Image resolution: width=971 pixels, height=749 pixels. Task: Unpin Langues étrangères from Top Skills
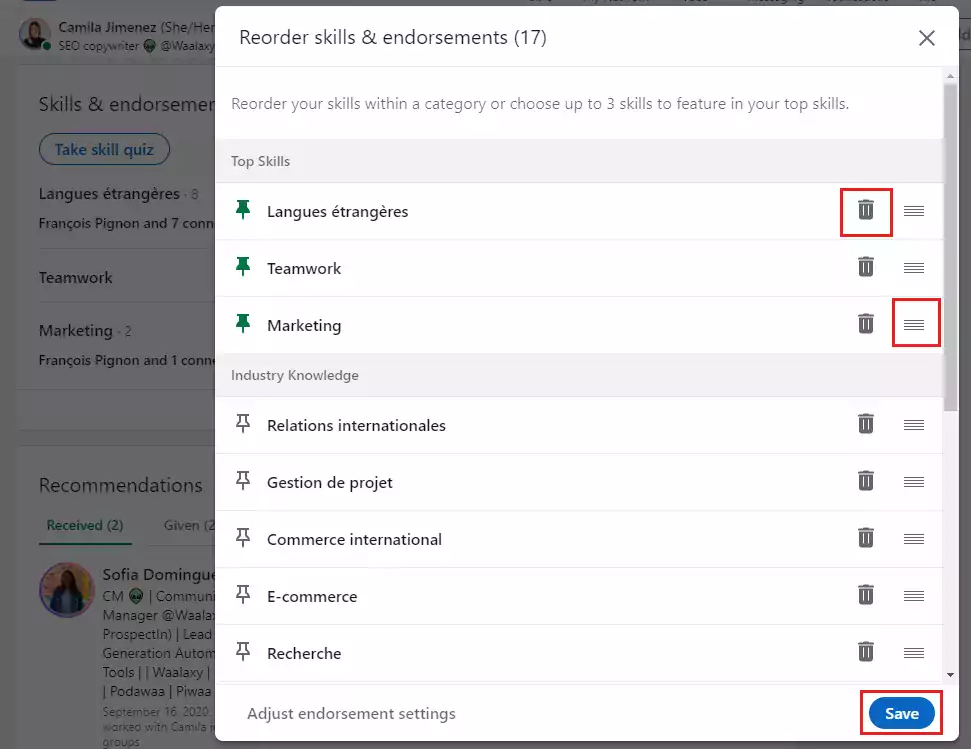coord(241,211)
